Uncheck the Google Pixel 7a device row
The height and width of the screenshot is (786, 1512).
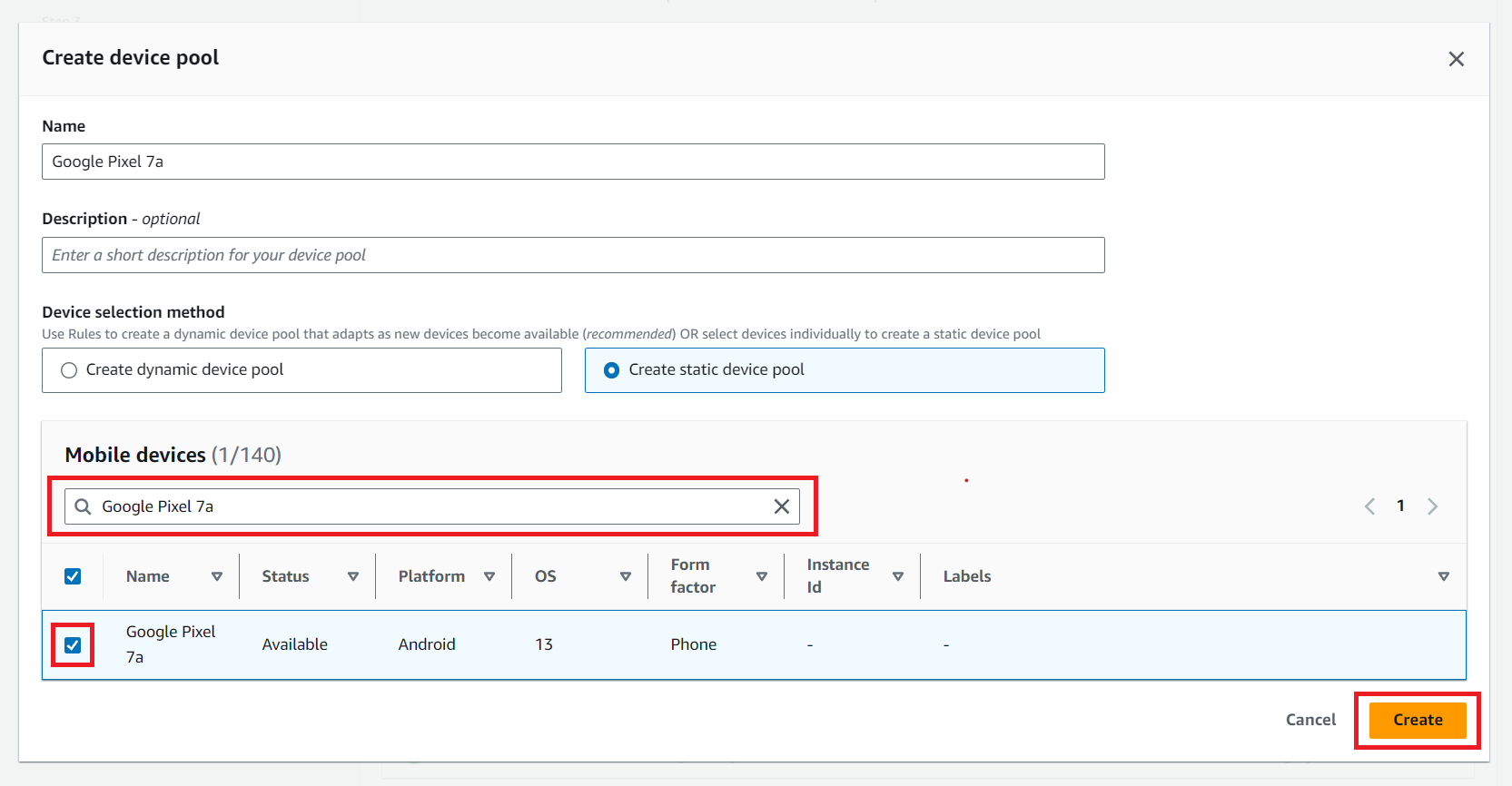73,645
